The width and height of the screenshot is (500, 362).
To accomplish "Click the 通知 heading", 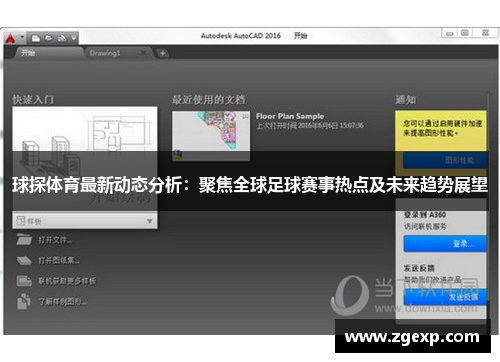I will (405, 99).
